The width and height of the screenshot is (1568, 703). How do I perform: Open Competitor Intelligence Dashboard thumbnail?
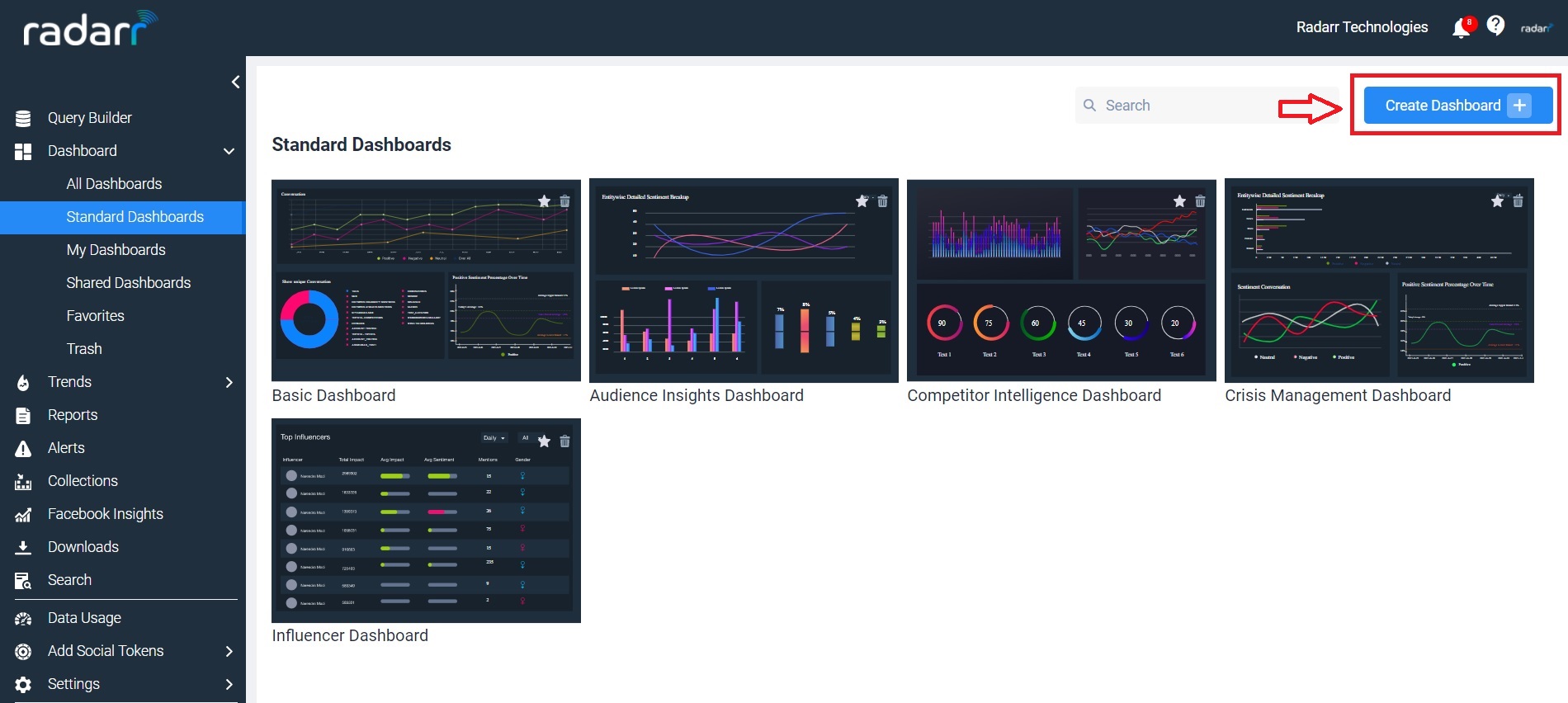(x=1061, y=281)
